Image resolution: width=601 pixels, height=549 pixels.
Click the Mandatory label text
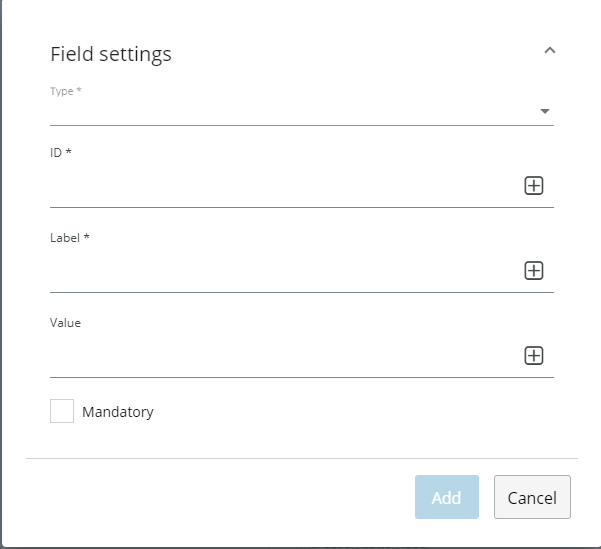point(118,412)
